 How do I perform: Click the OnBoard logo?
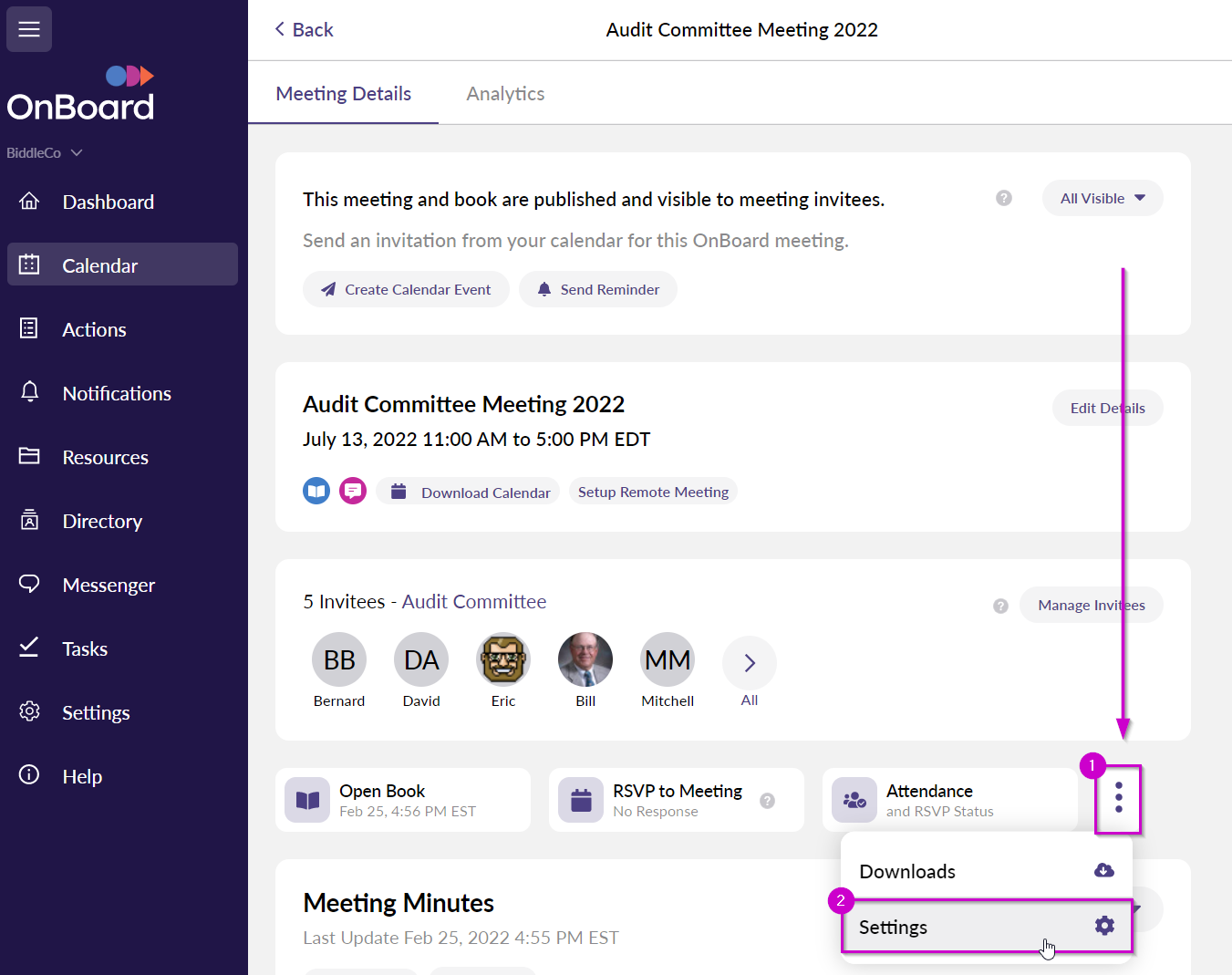point(81,94)
